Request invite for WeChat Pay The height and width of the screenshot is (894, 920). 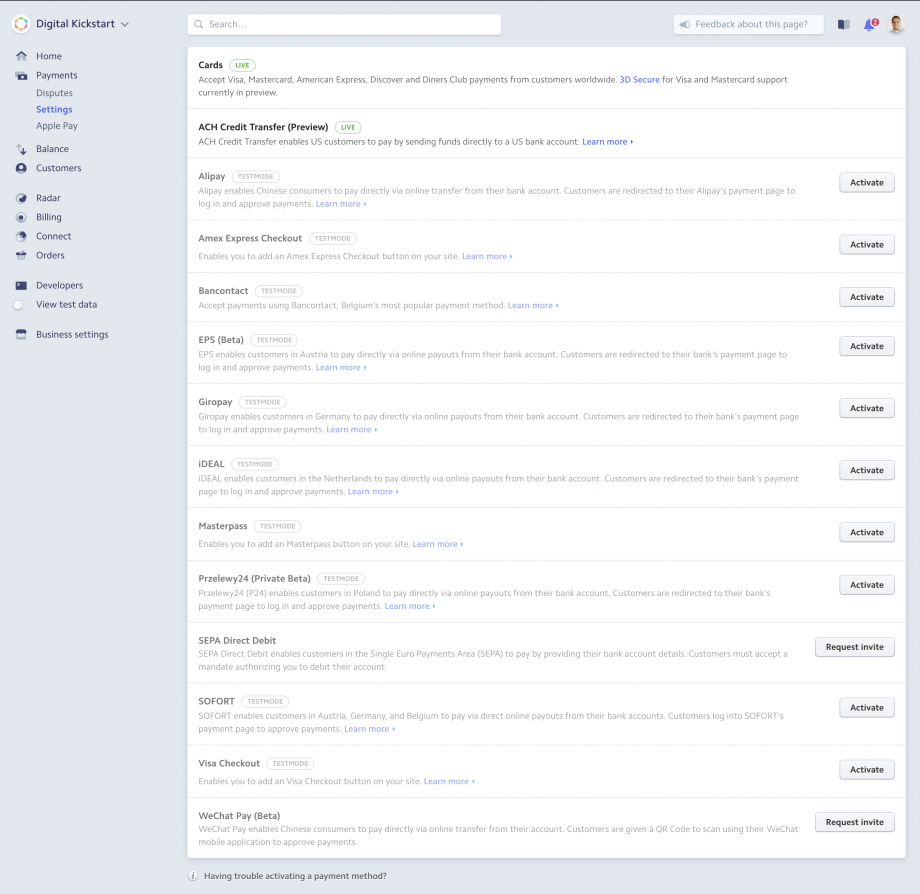pyautogui.click(x=854, y=822)
